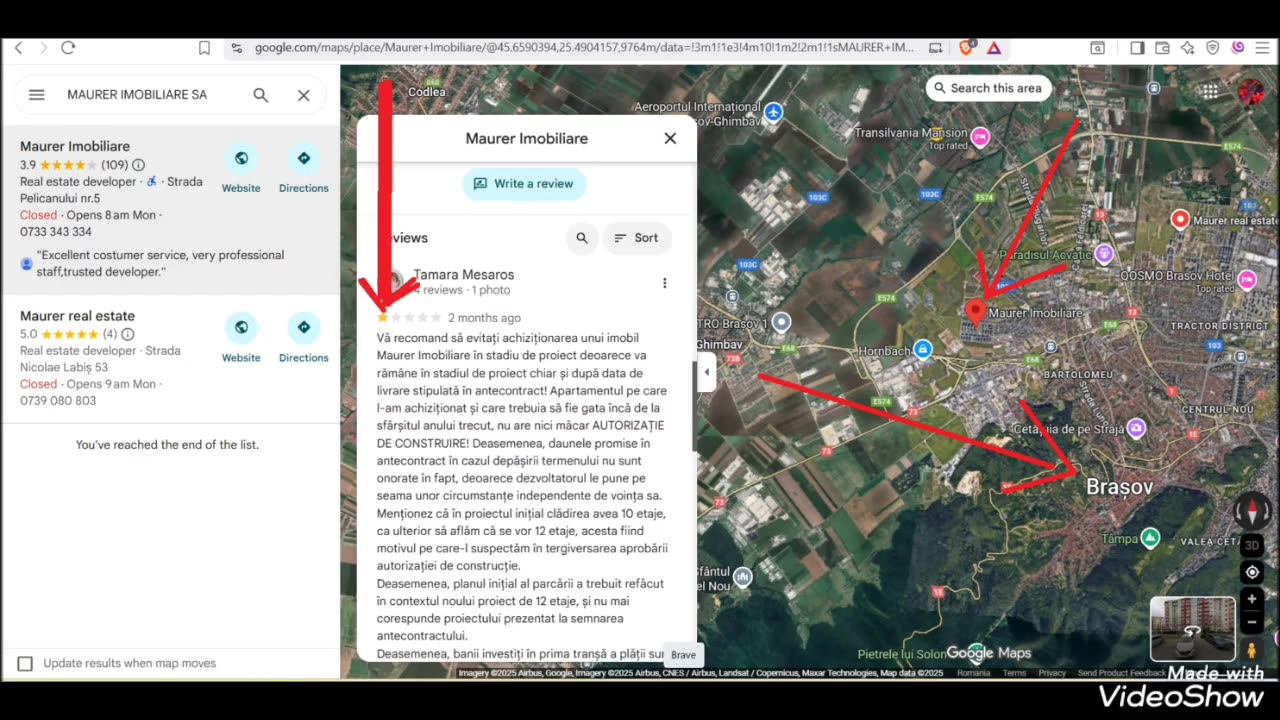
Task: Show rating info for Maurer Imobiliare
Action: 138,165
